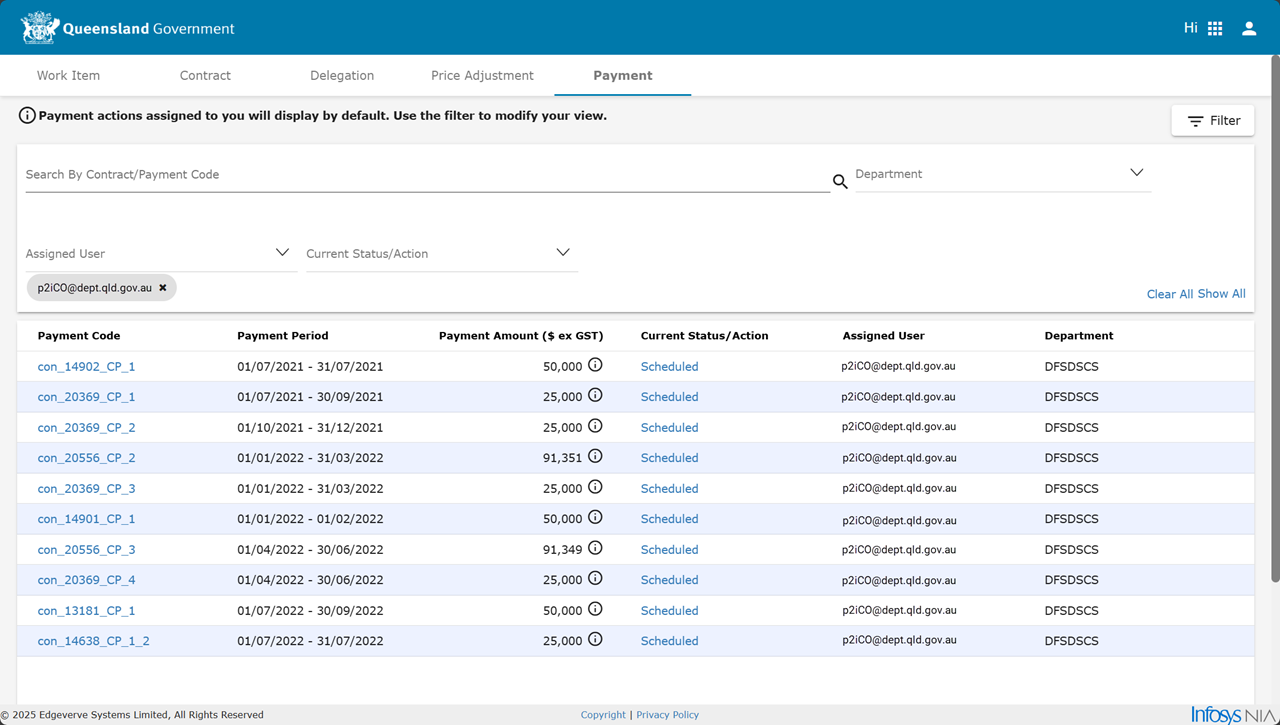Remove the p2iCO@dept.qld.gov.au filter chip
The image size is (1280, 725).
pyautogui.click(x=163, y=288)
